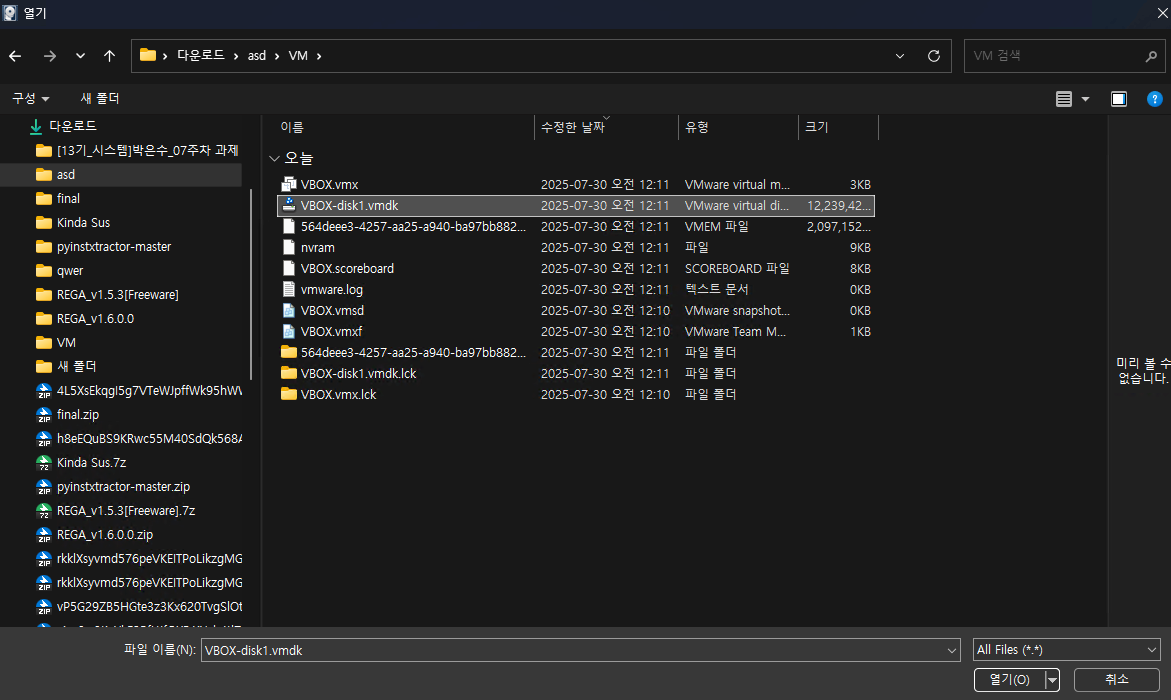The image size is (1171, 700).
Task: Cancel with the 취소 button
Action: pos(1116,679)
